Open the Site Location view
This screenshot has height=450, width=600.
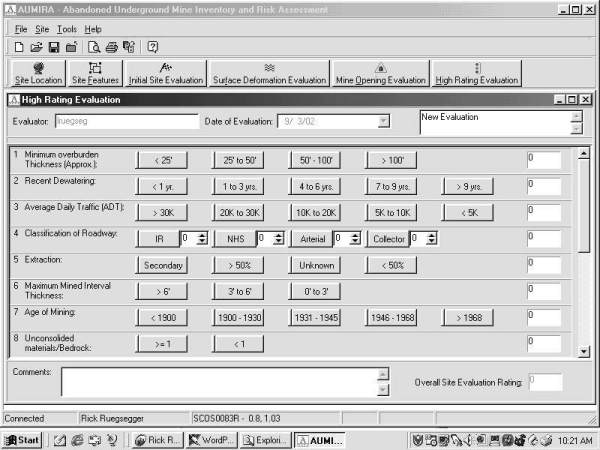point(36,73)
